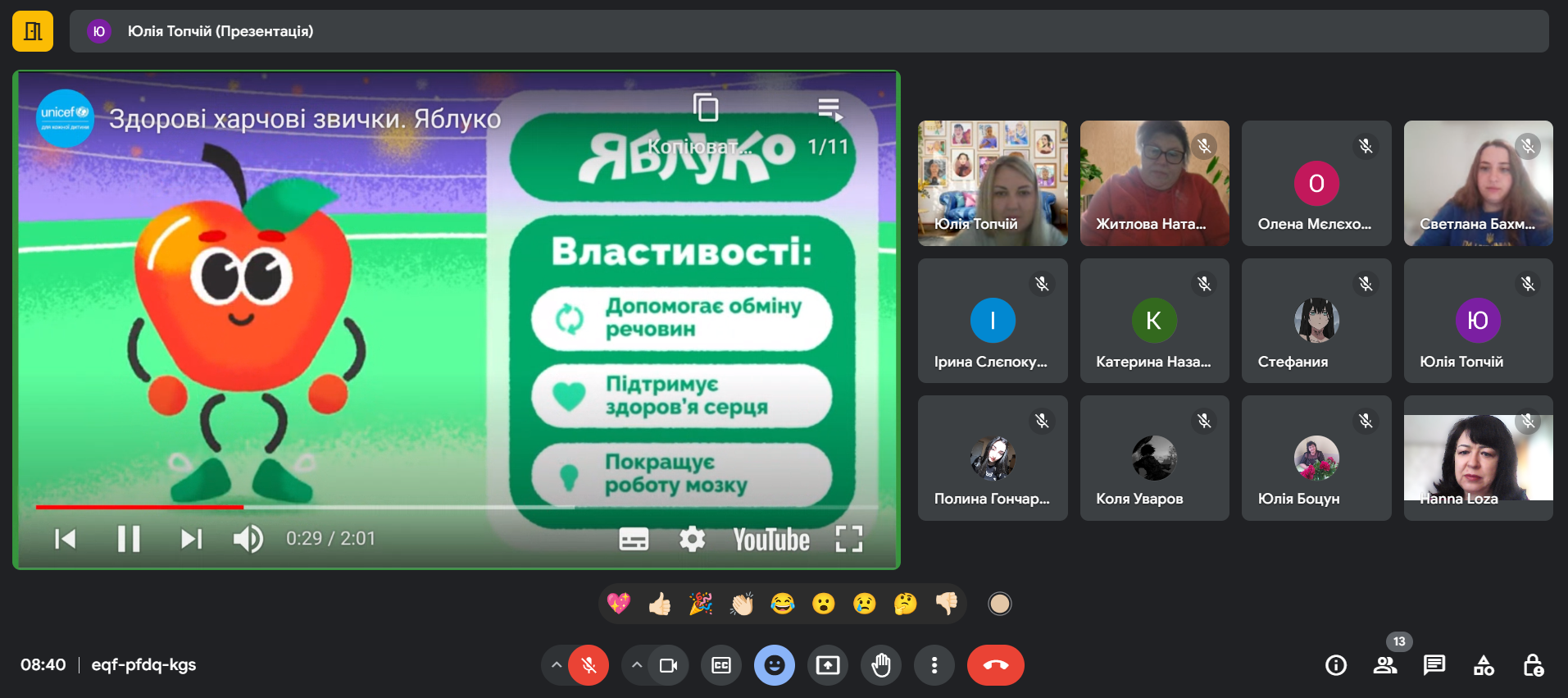
Task: Open more options three-dot menu
Action: click(934, 665)
